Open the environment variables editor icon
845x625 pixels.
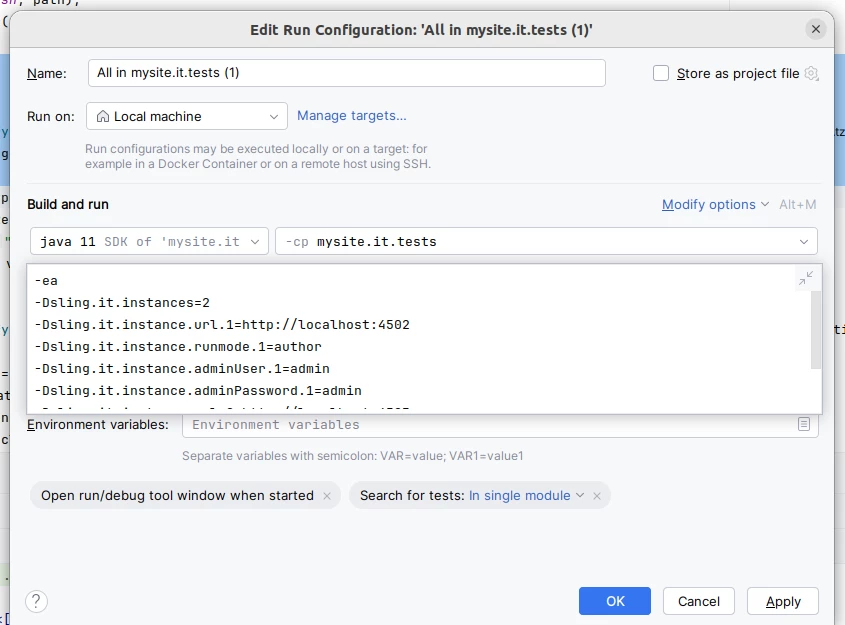click(804, 425)
